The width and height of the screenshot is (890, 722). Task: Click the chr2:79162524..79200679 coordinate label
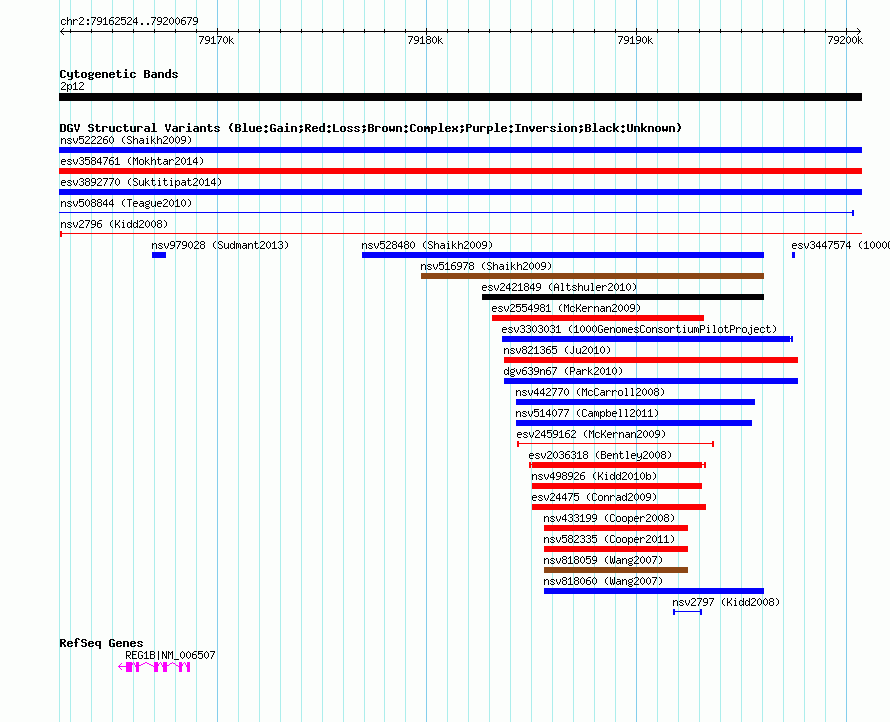[129, 21]
